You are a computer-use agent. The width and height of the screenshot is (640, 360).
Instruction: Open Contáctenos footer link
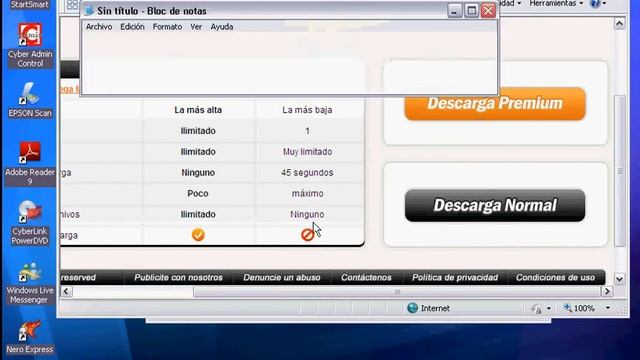pyautogui.click(x=366, y=278)
